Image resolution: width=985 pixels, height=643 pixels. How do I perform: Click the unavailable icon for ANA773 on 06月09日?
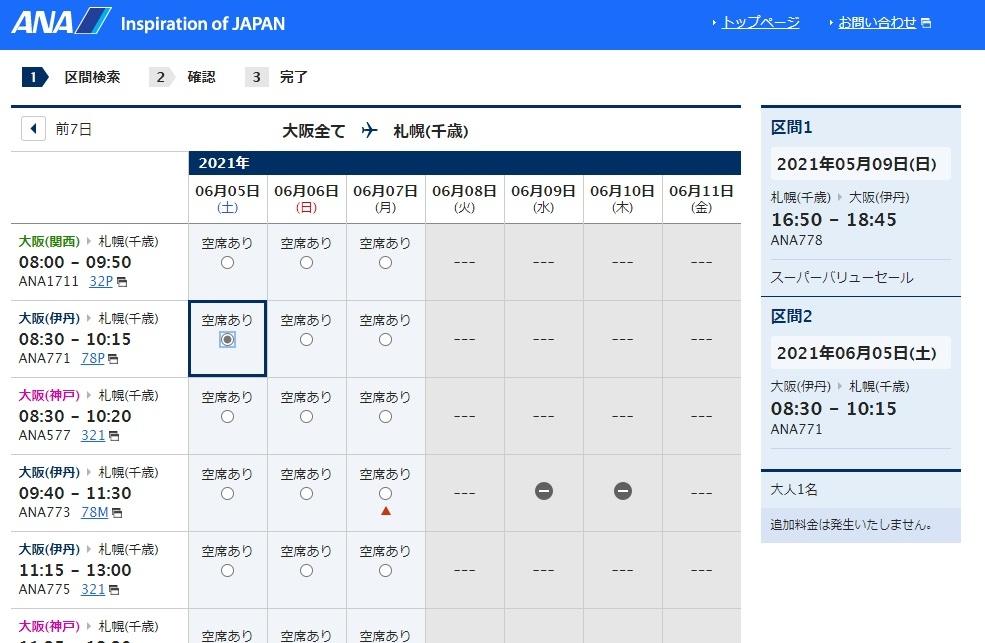pos(543,491)
